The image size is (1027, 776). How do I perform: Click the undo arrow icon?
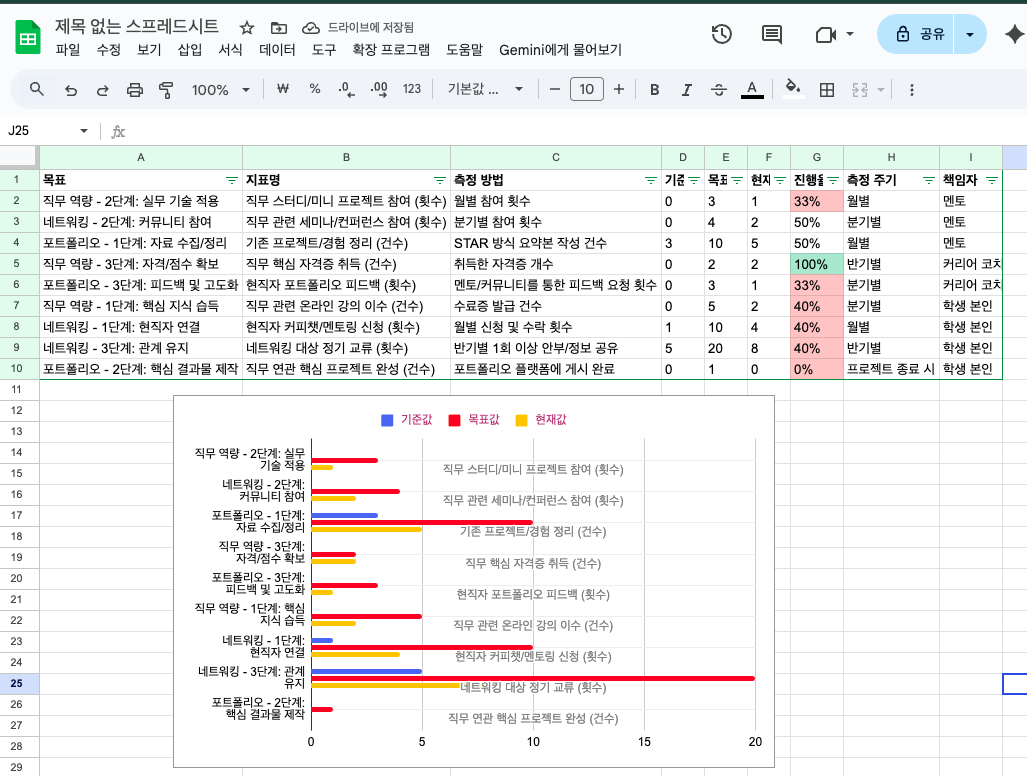[70, 90]
